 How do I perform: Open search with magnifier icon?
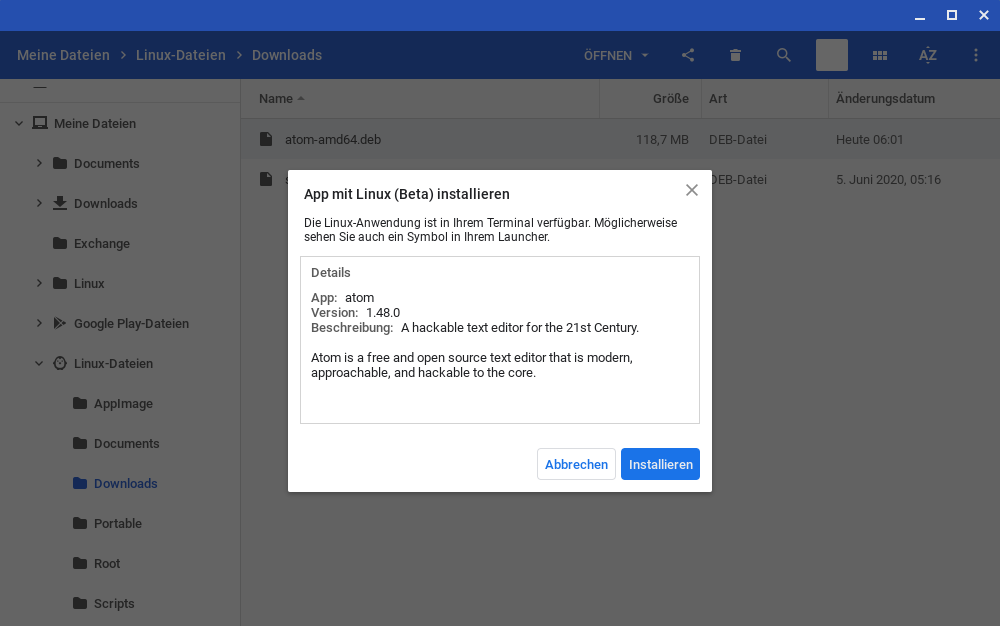(784, 56)
